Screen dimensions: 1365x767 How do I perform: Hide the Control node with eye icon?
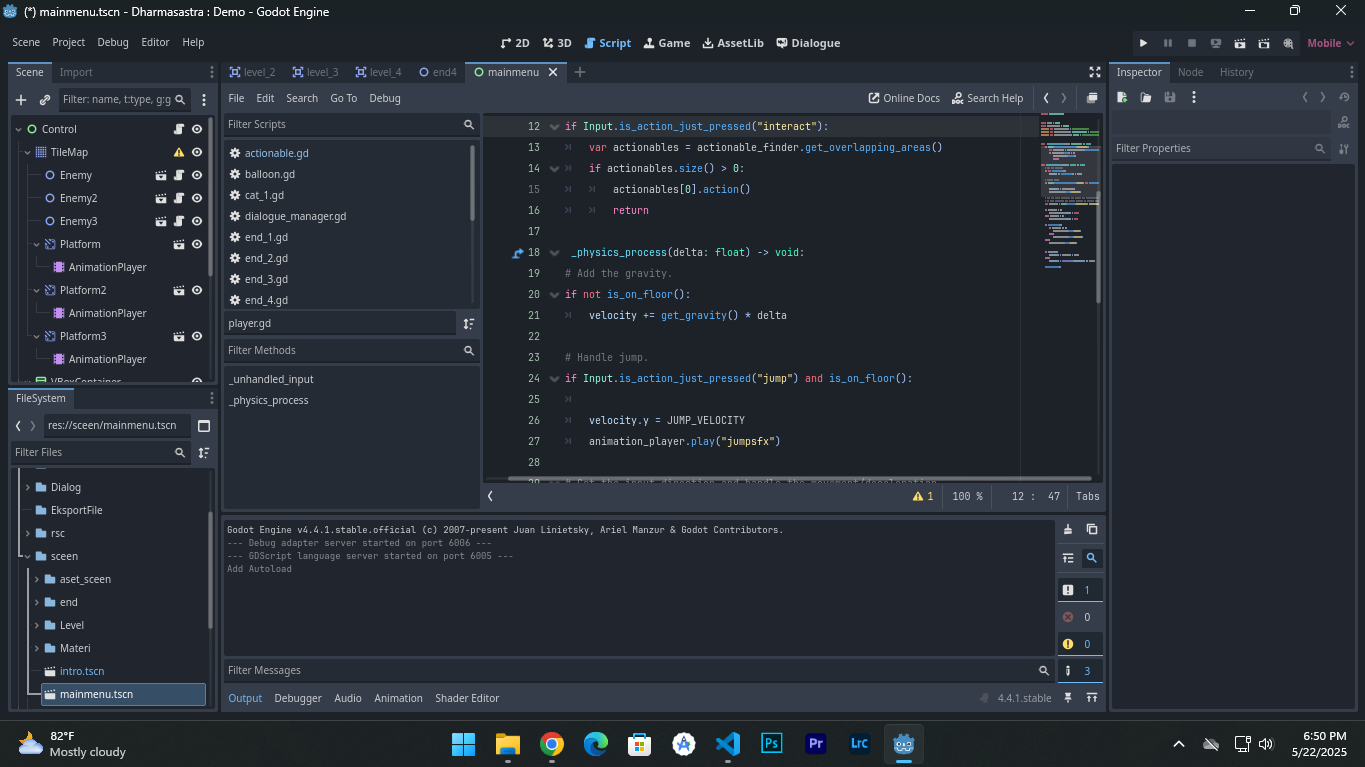coord(197,129)
